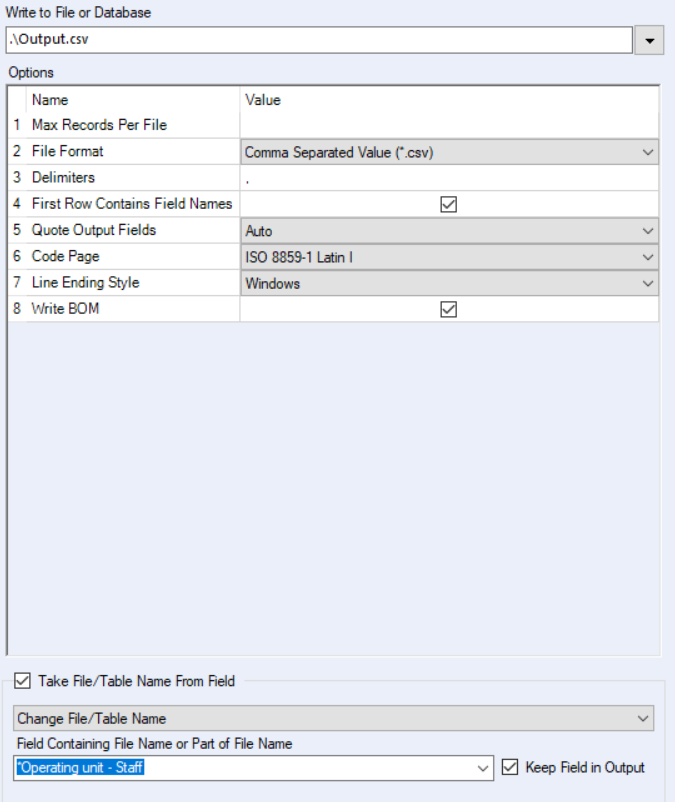Toggle Keep Field in Output checkbox
675x802 pixels.
[510, 768]
